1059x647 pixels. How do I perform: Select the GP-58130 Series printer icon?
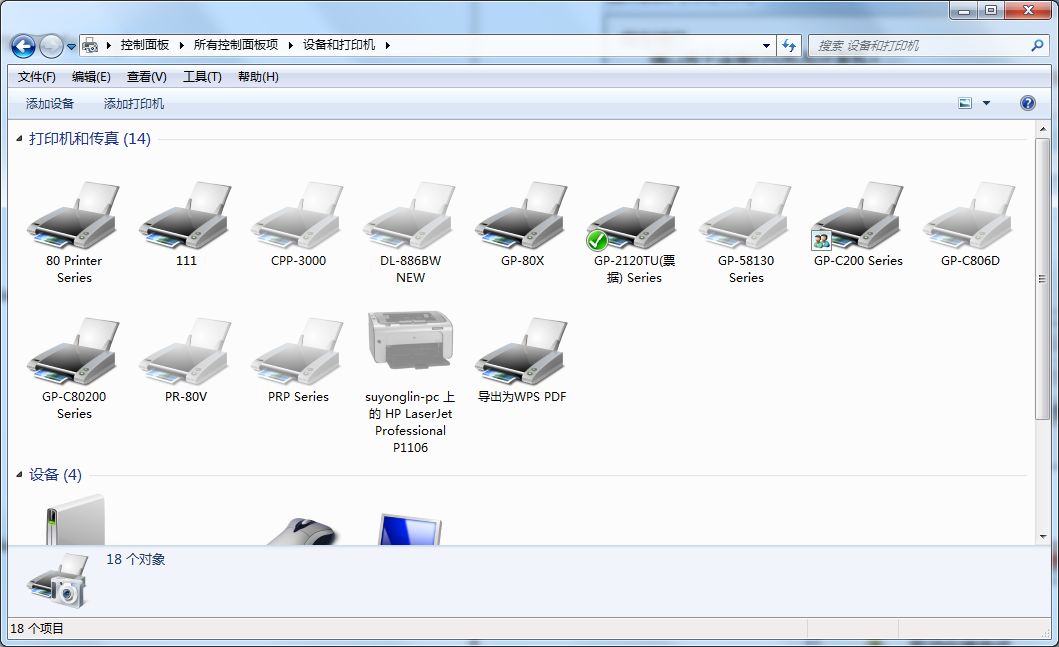[746, 215]
